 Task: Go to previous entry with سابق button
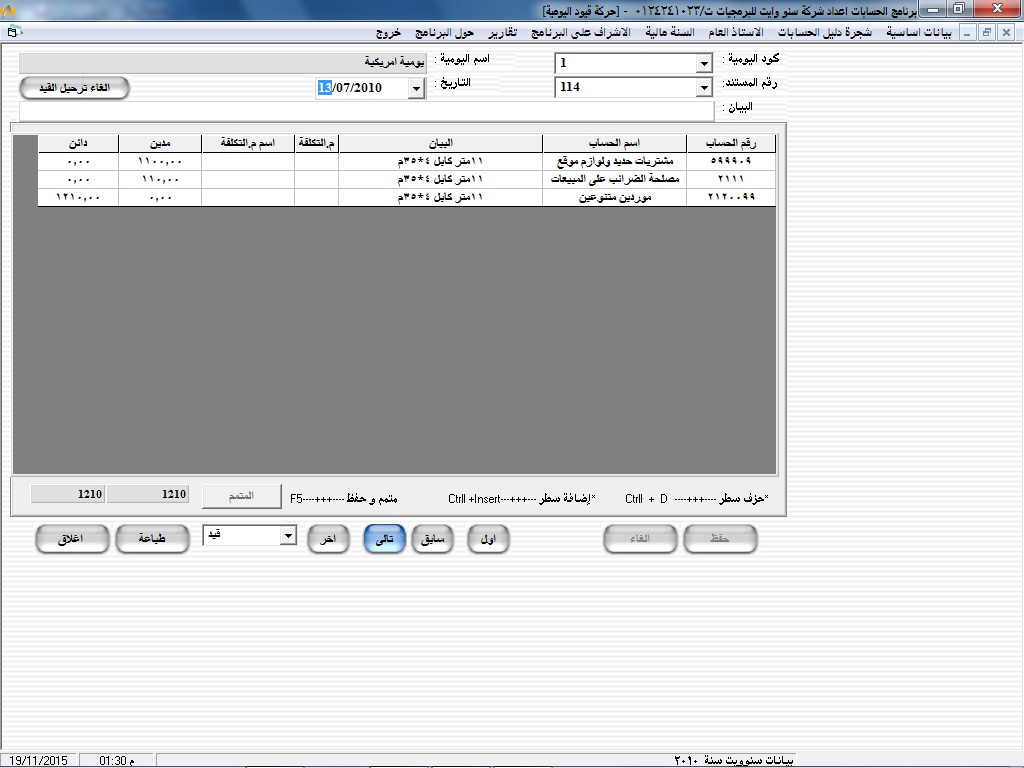433,539
